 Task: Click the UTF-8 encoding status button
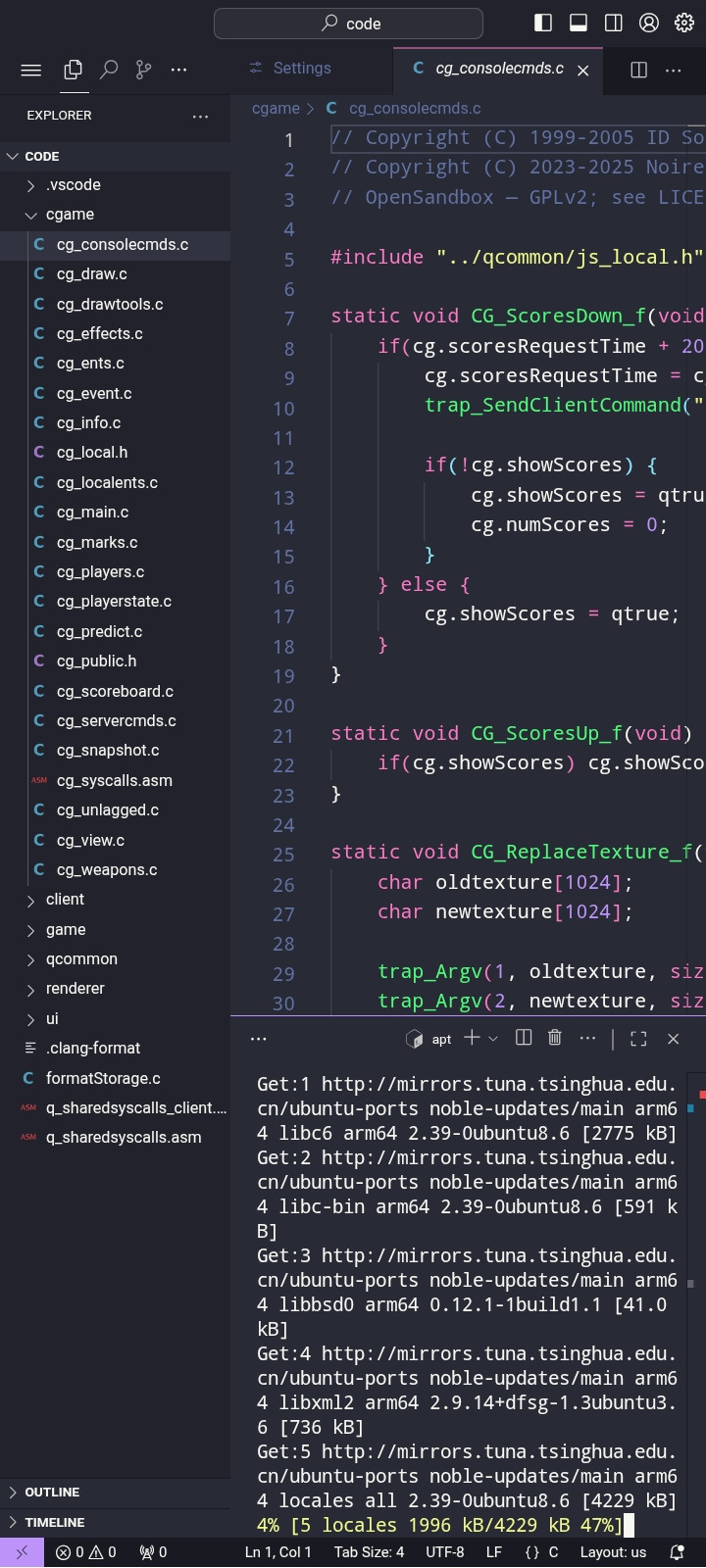[445, 1552]
